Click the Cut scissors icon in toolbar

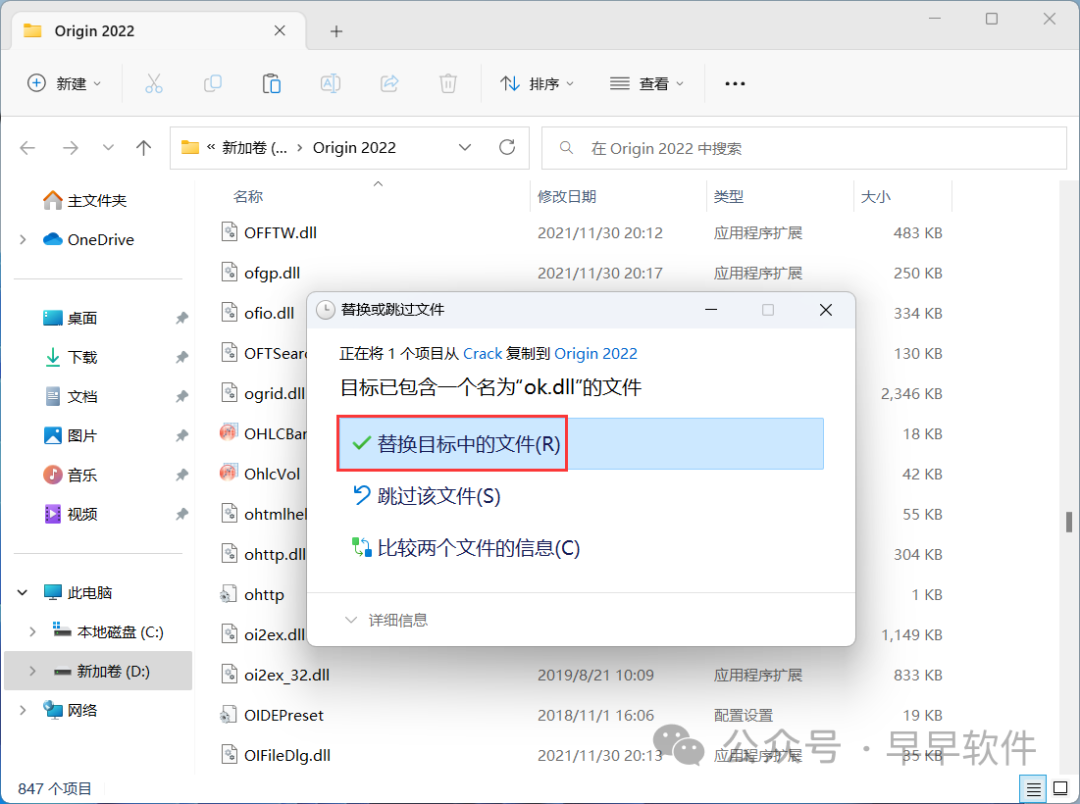point(153,84)
